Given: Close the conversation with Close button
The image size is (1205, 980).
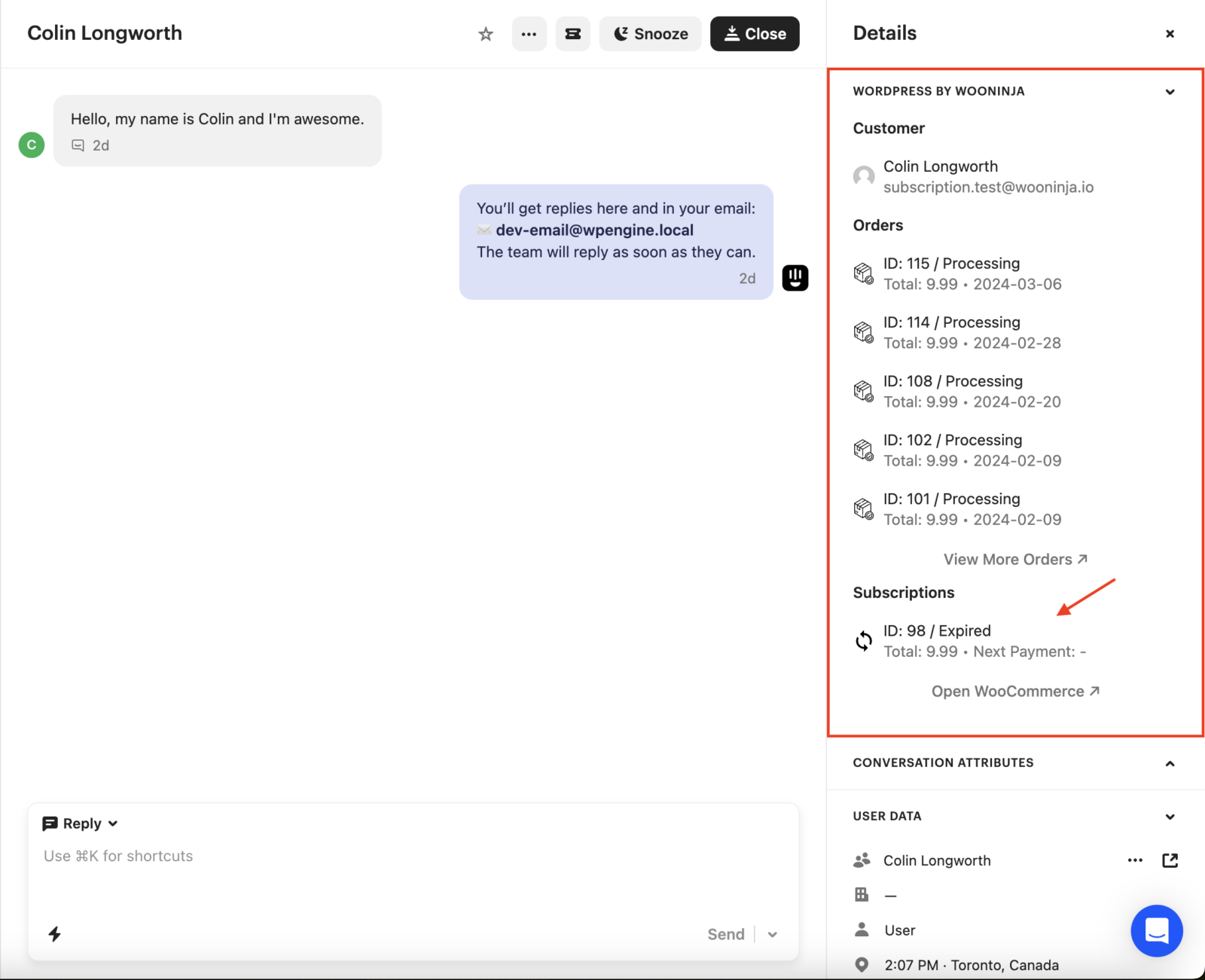Looking at the screenshot, I should tap(755, 34).
